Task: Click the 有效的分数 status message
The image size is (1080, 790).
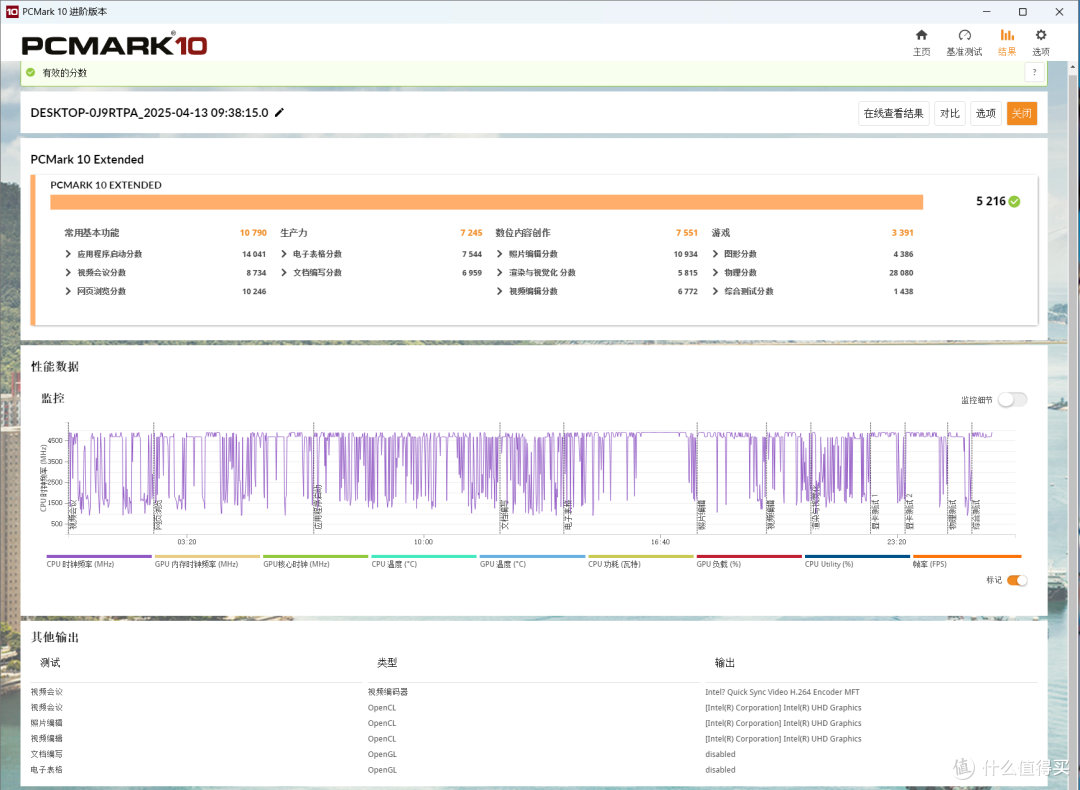Action: (65, 72)
